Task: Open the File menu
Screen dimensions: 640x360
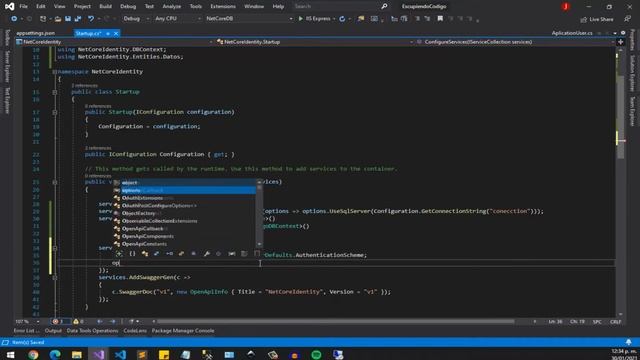Action: pyautogui.click(x=24, y=7)
